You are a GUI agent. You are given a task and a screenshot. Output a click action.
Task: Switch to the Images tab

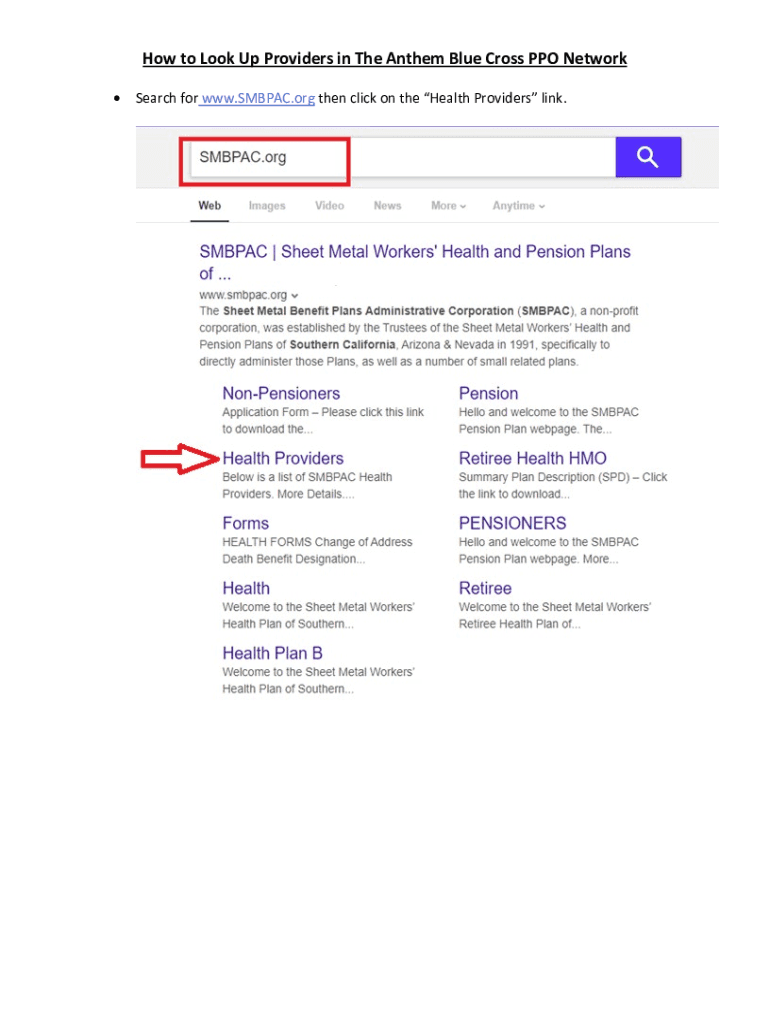[x=267, y=206]
